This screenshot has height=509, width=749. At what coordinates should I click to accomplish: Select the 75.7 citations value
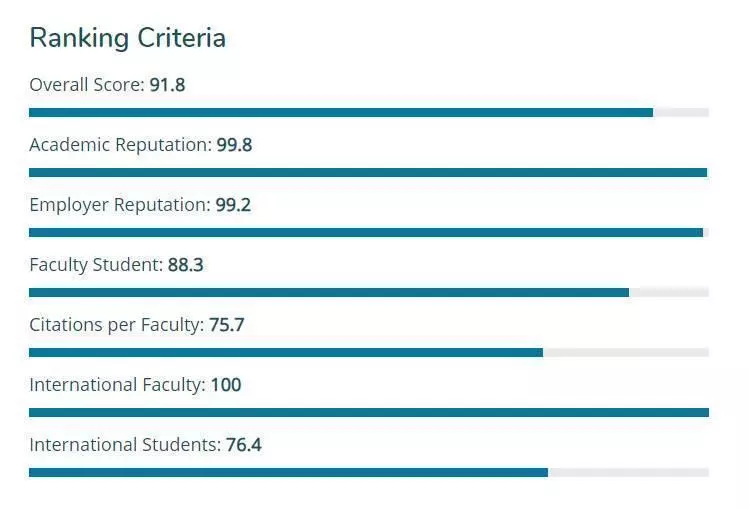(227, 325)
